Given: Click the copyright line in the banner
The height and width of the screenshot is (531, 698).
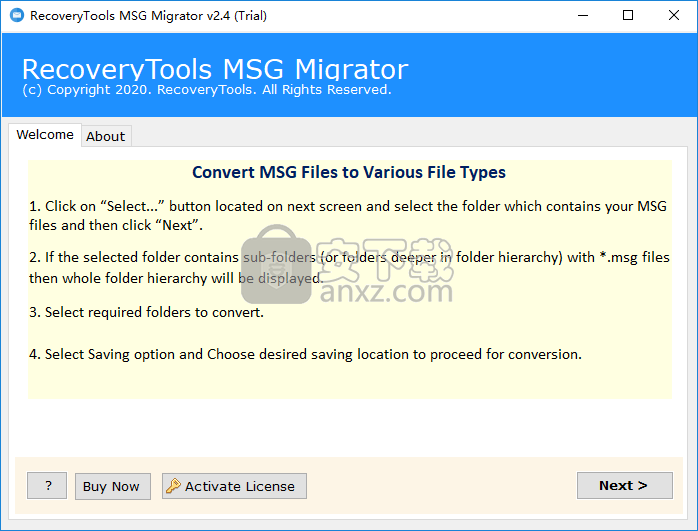Looking at the screenshot, I should pyautogui.click(x=207, y=89).
